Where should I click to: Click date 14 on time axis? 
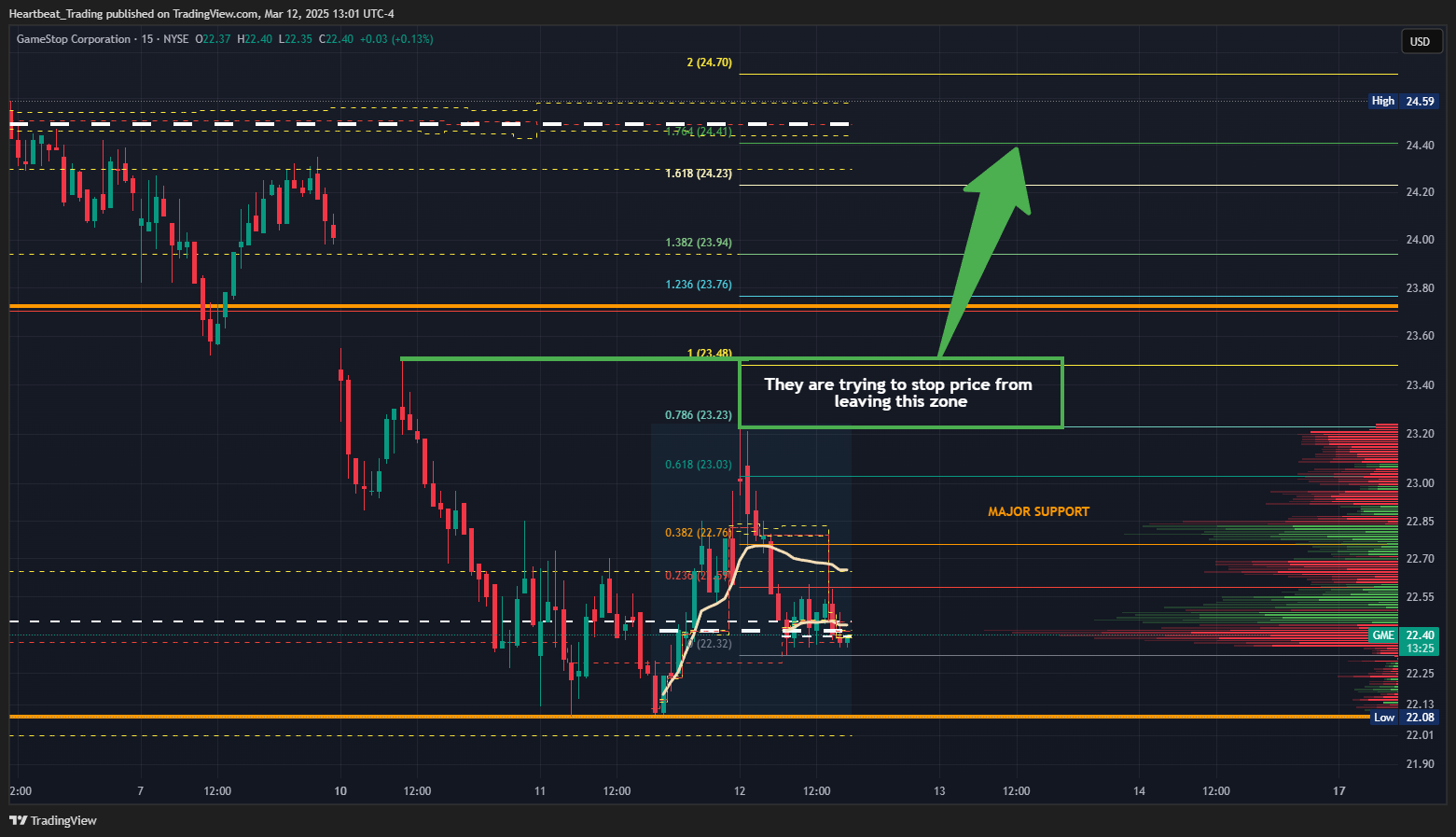1139,791
